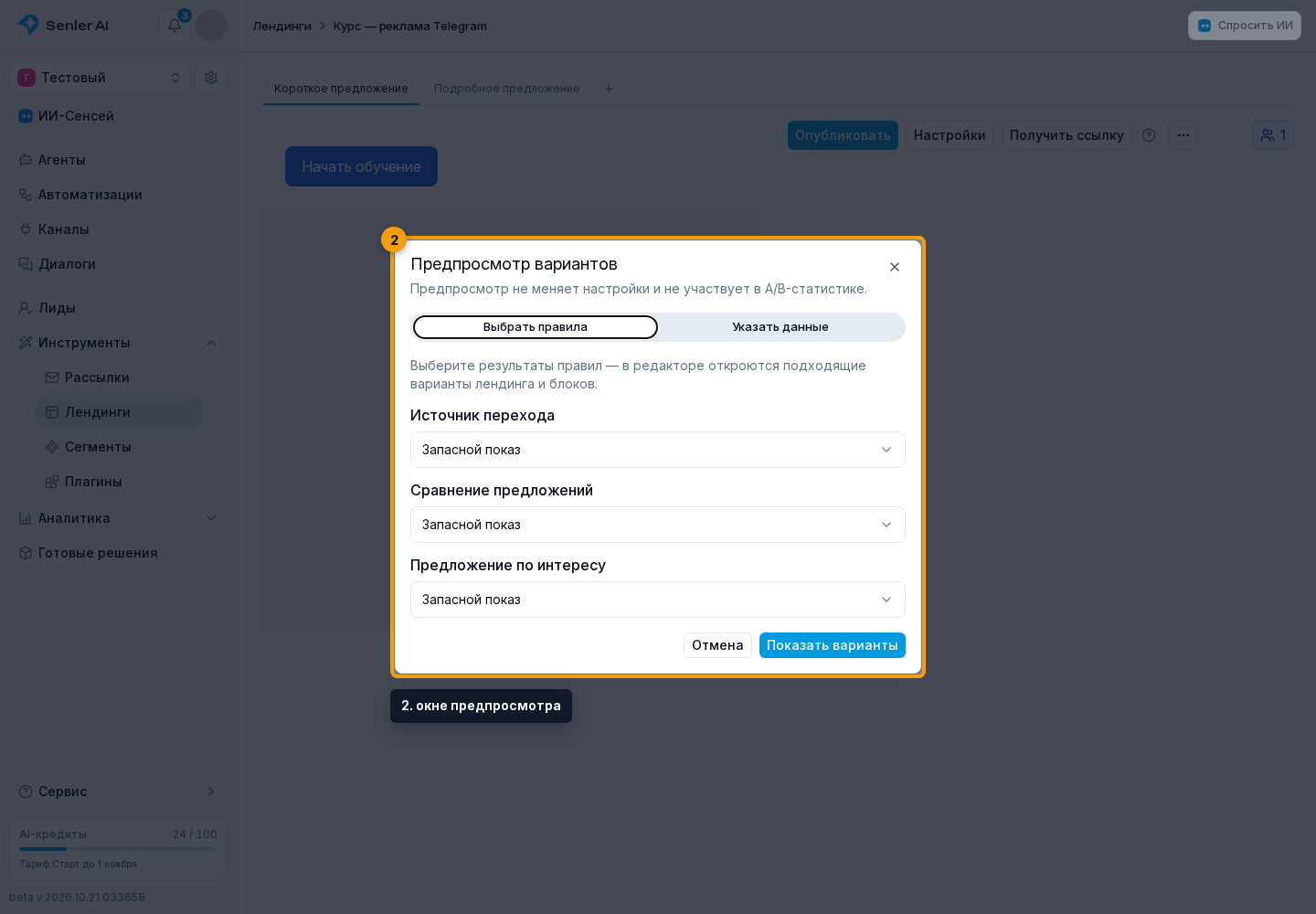Click the Отмена button

pos(717,645)
